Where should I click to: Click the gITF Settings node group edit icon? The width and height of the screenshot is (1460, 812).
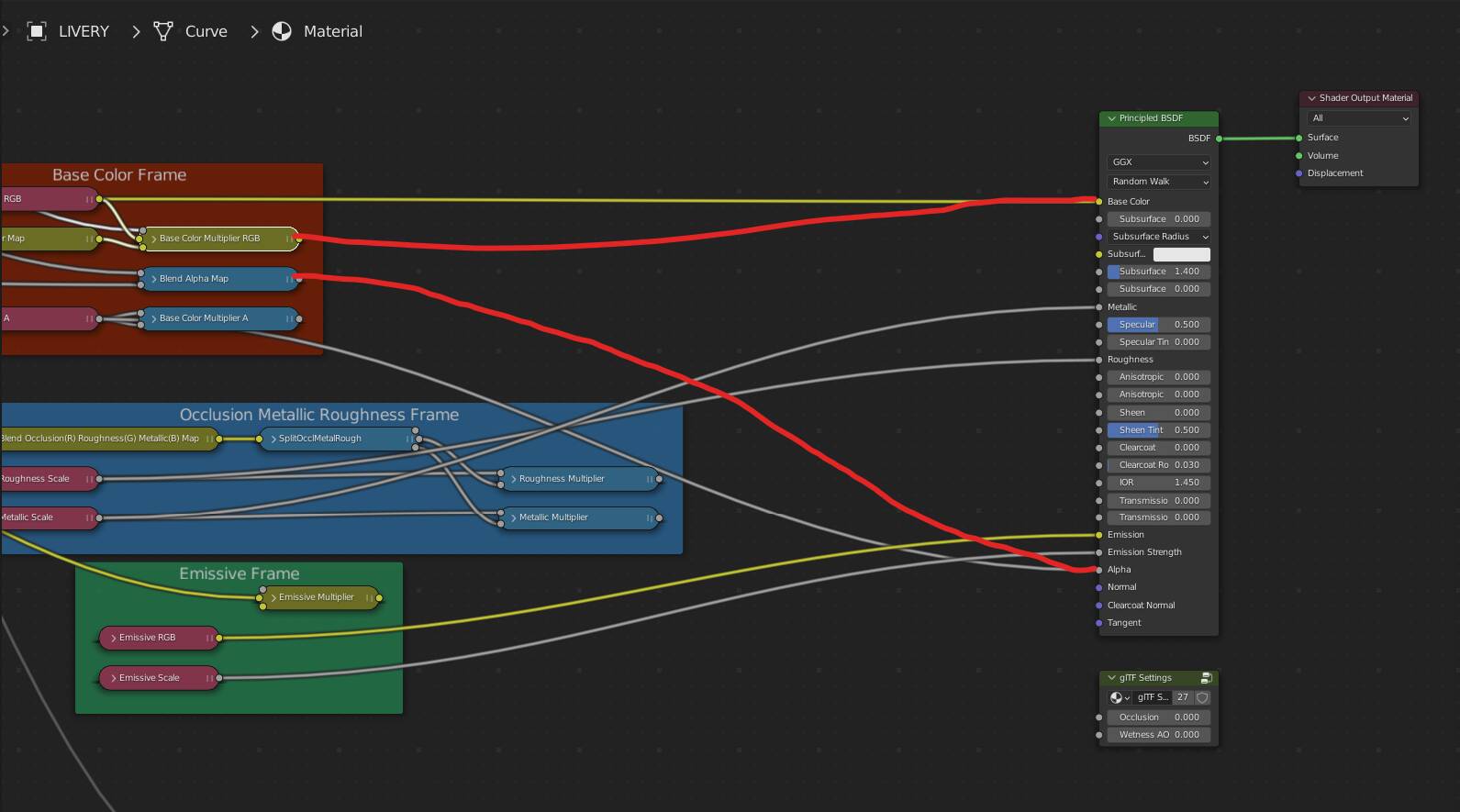pos(1206,678)
